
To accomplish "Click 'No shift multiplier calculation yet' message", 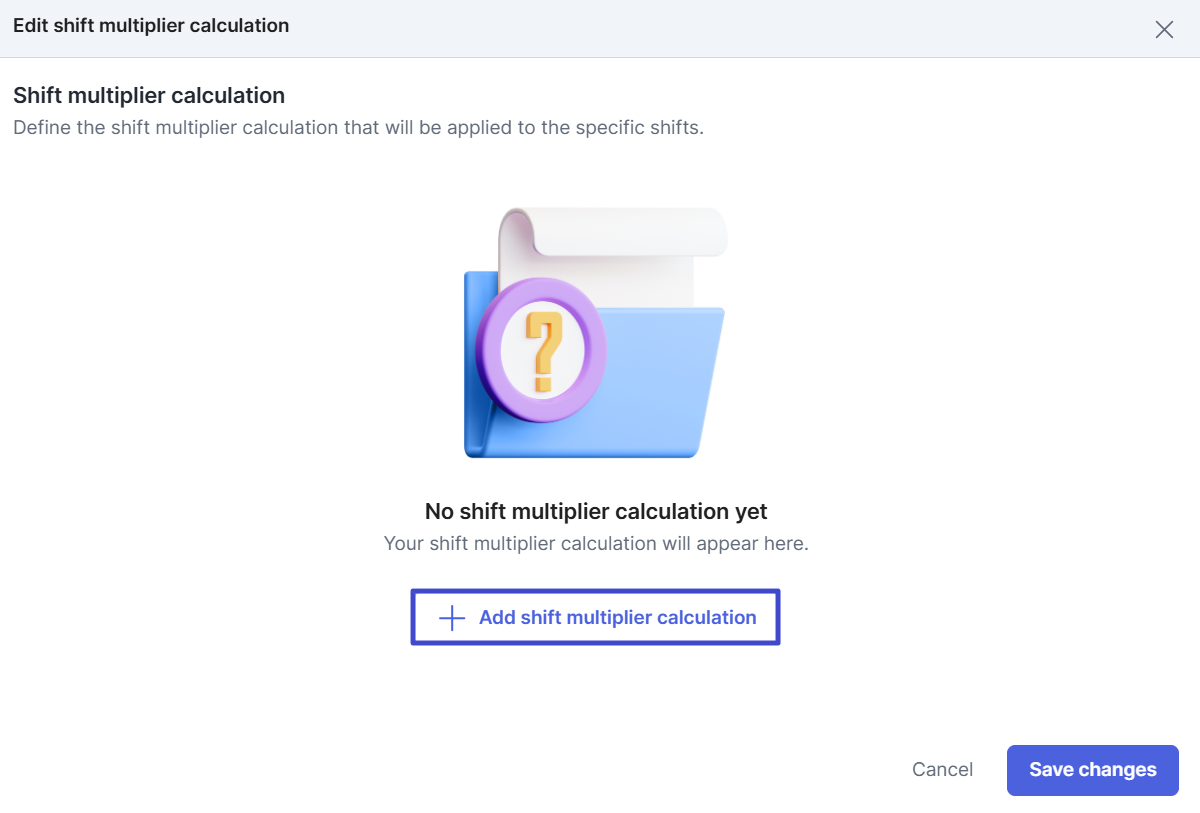I will click(596, 512).
